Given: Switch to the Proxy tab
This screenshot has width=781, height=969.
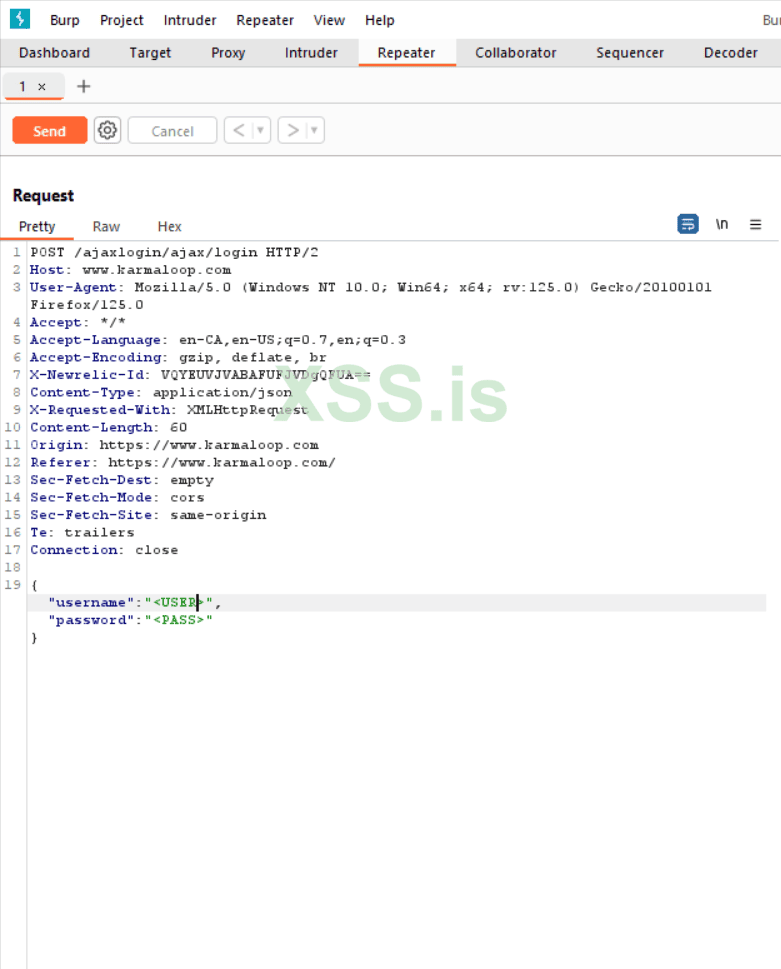Looking at the screenshot, I should click(x=228, y=53).
